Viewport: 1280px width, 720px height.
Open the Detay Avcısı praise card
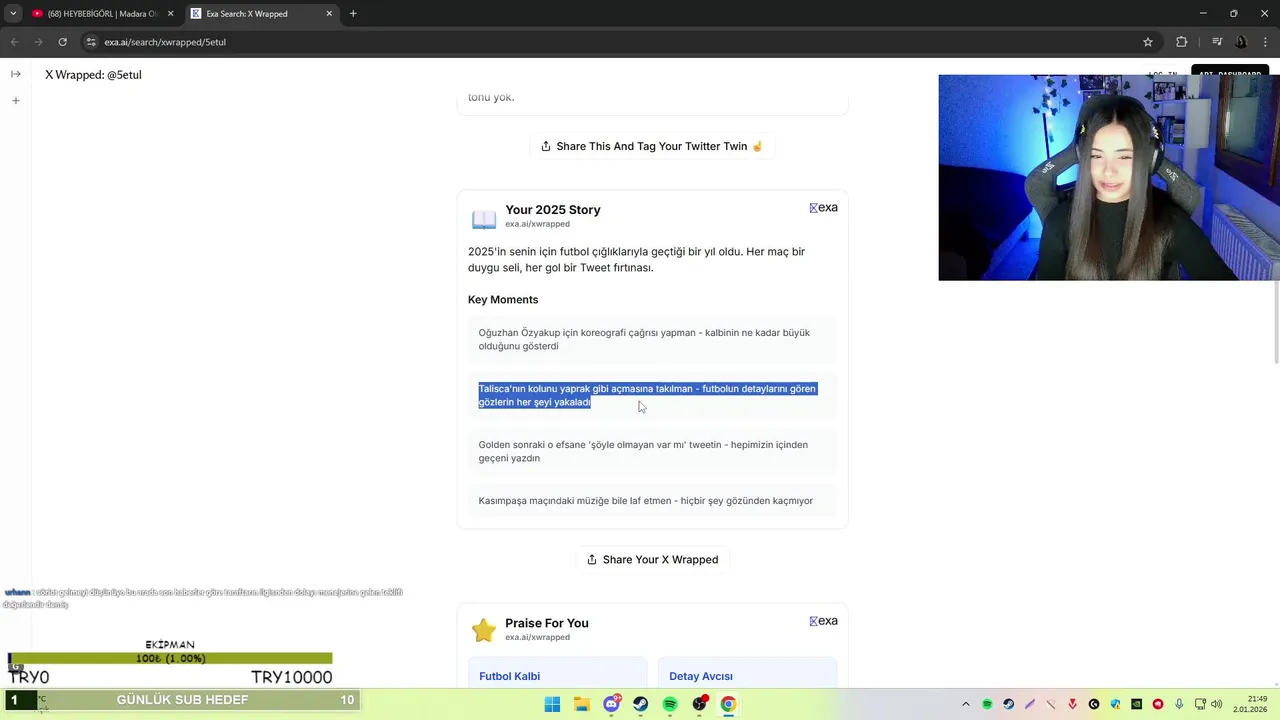click(747, 672)
